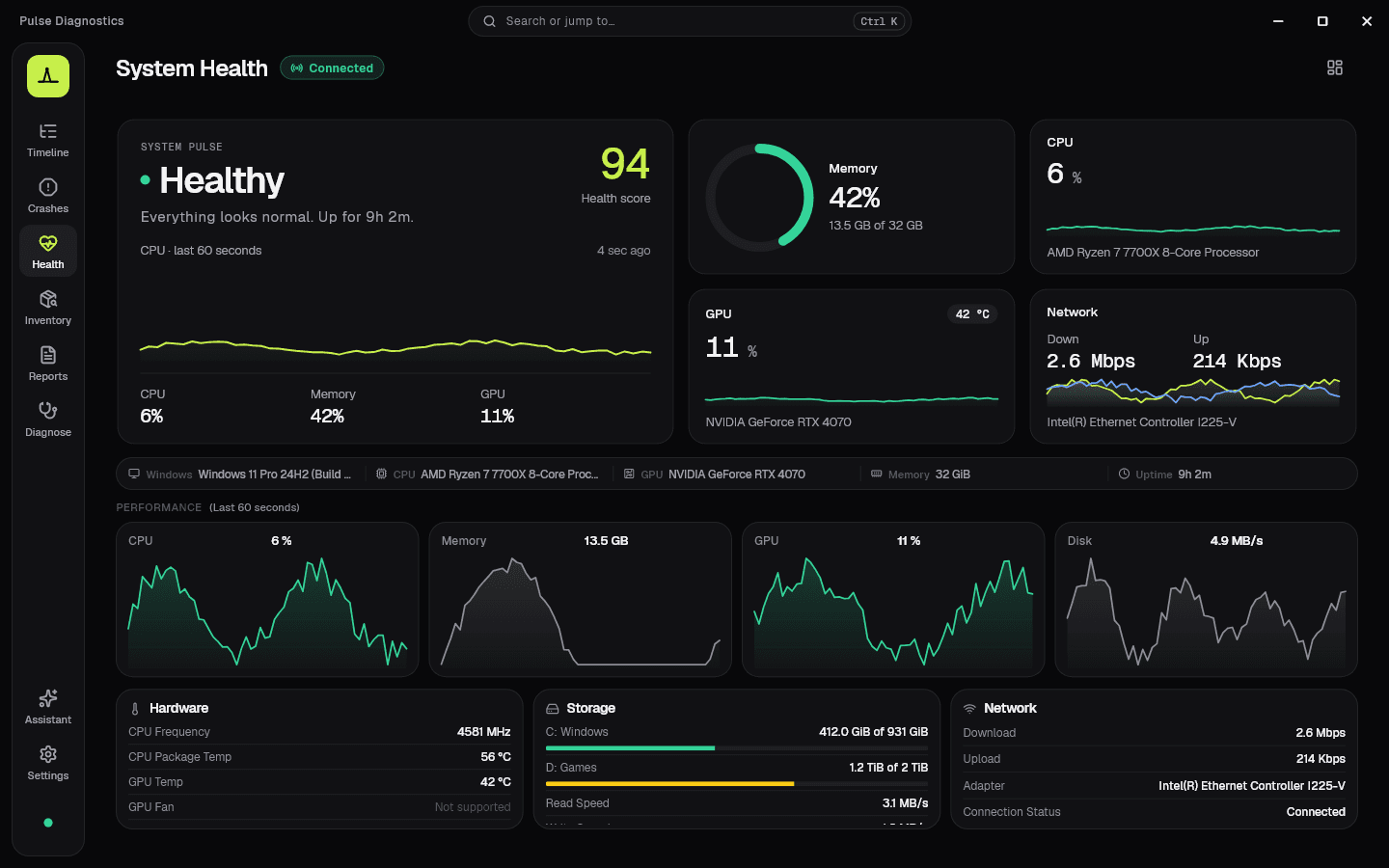1389x868 pixels.
Task: Click the Memory icon in info bar
Action: click(x=877, y=475)
